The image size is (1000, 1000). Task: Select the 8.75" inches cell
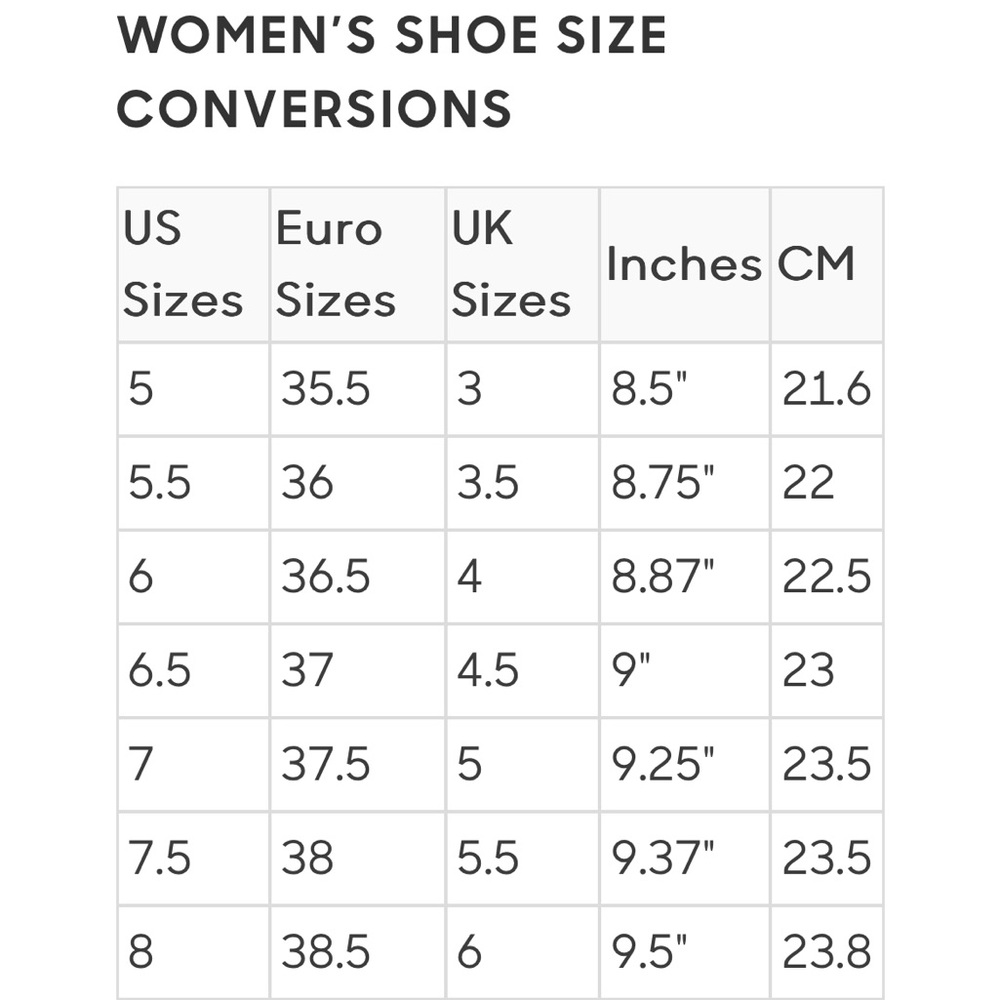pos(685,483)
